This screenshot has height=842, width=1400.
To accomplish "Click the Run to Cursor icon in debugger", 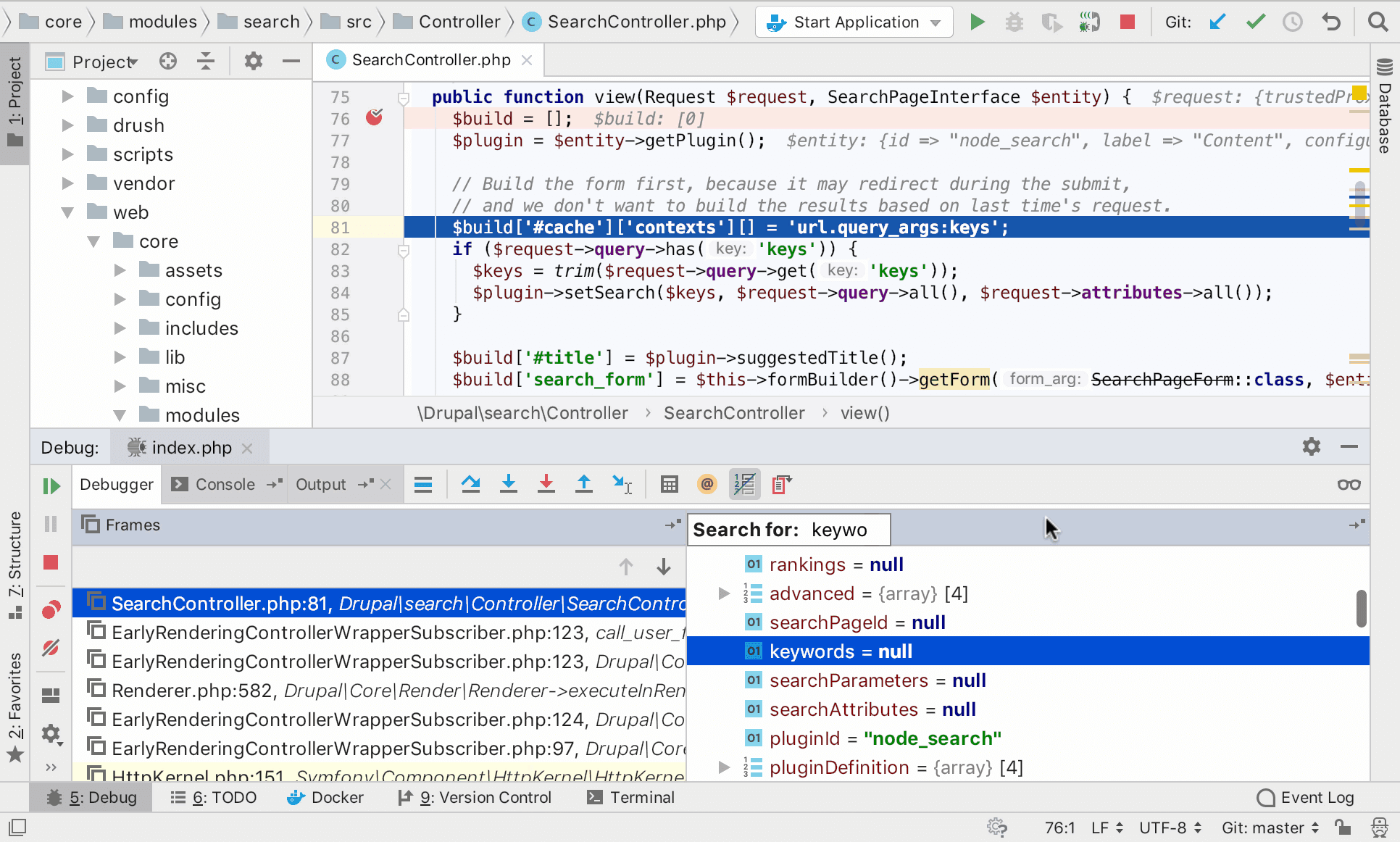I will 622,484.
